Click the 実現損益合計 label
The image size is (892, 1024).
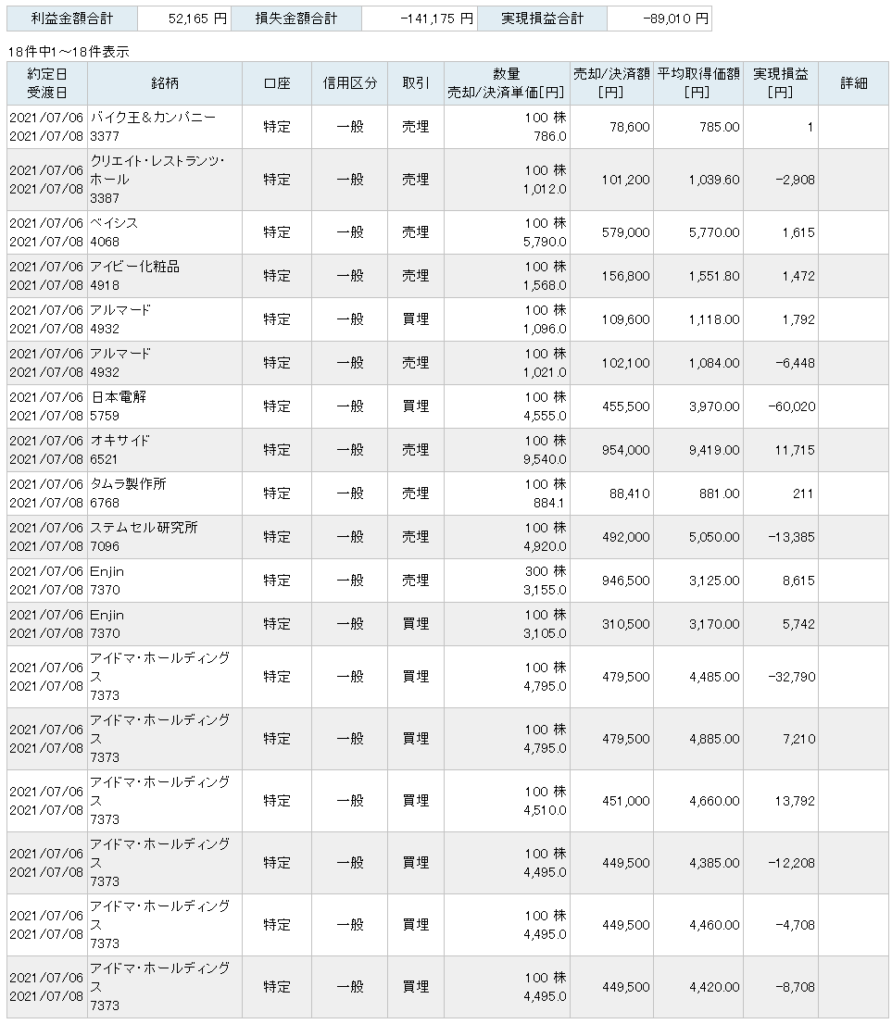coord(542,19)
